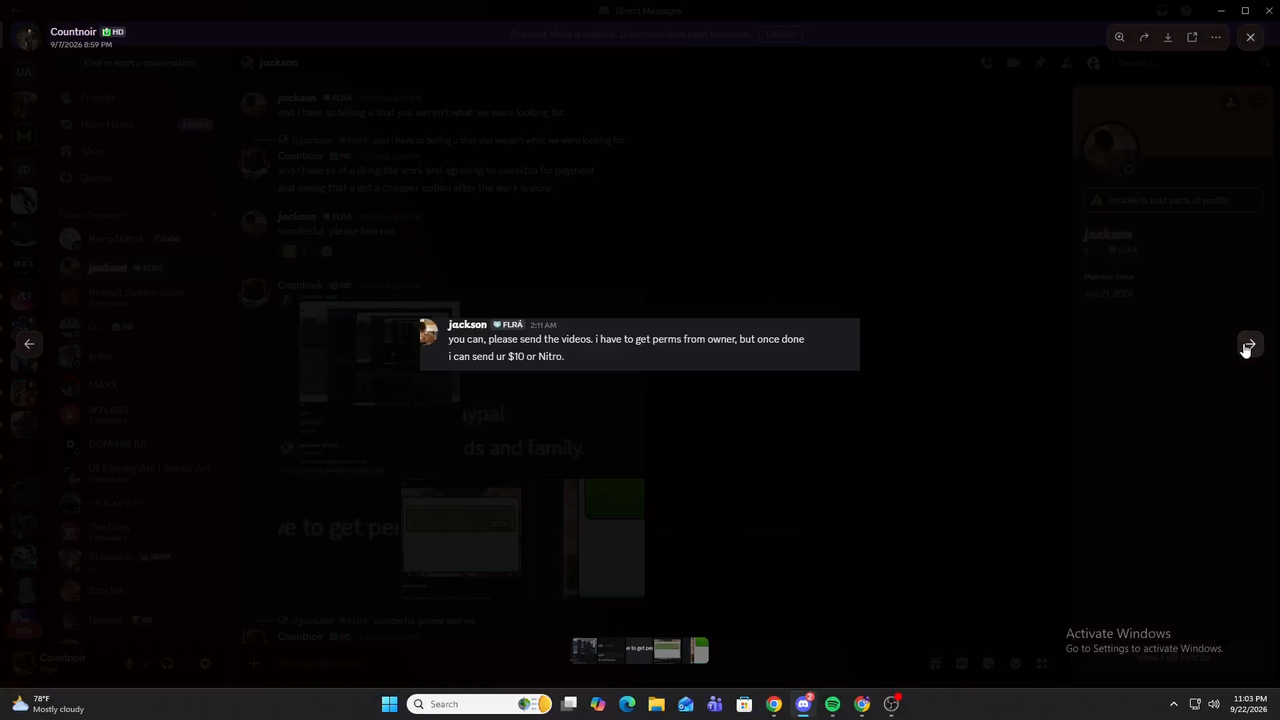The height and width of the screenshot is (720, 1280).
Task: Expand the system tray hidden icons chevron
Action: click(x=1174, y=704)
